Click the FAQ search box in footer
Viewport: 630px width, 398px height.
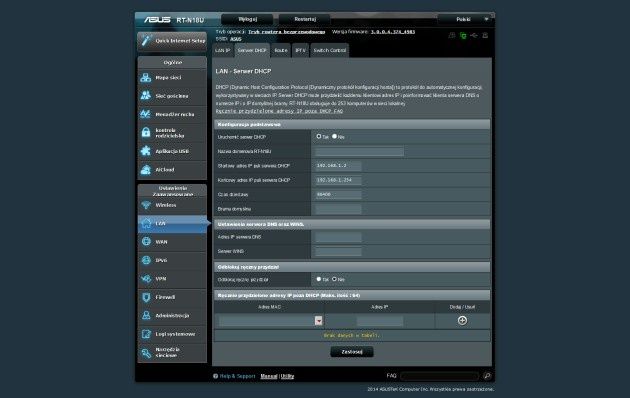click(x=440, y=376)
